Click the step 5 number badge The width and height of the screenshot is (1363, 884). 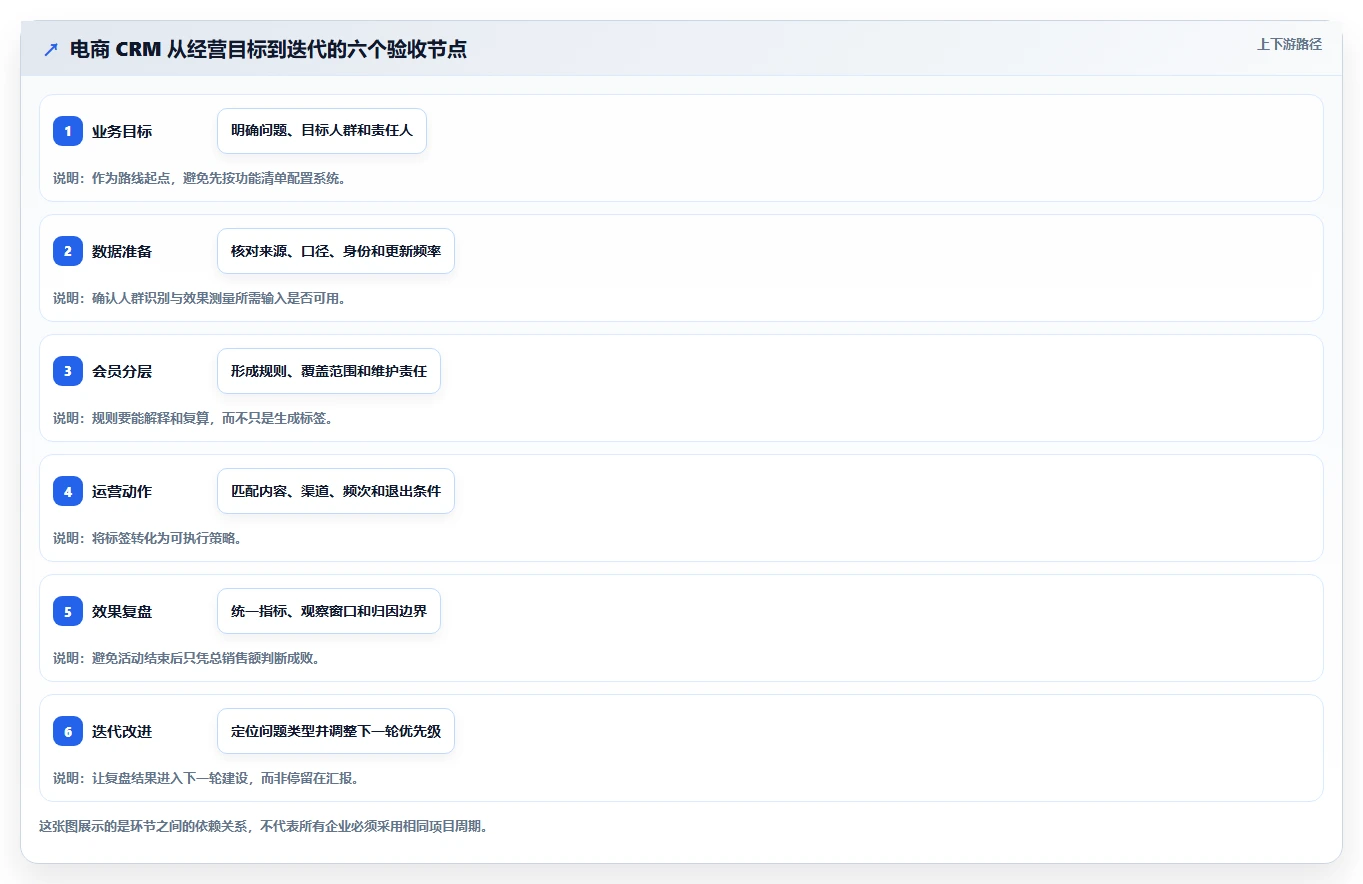(x=68, y=611)
